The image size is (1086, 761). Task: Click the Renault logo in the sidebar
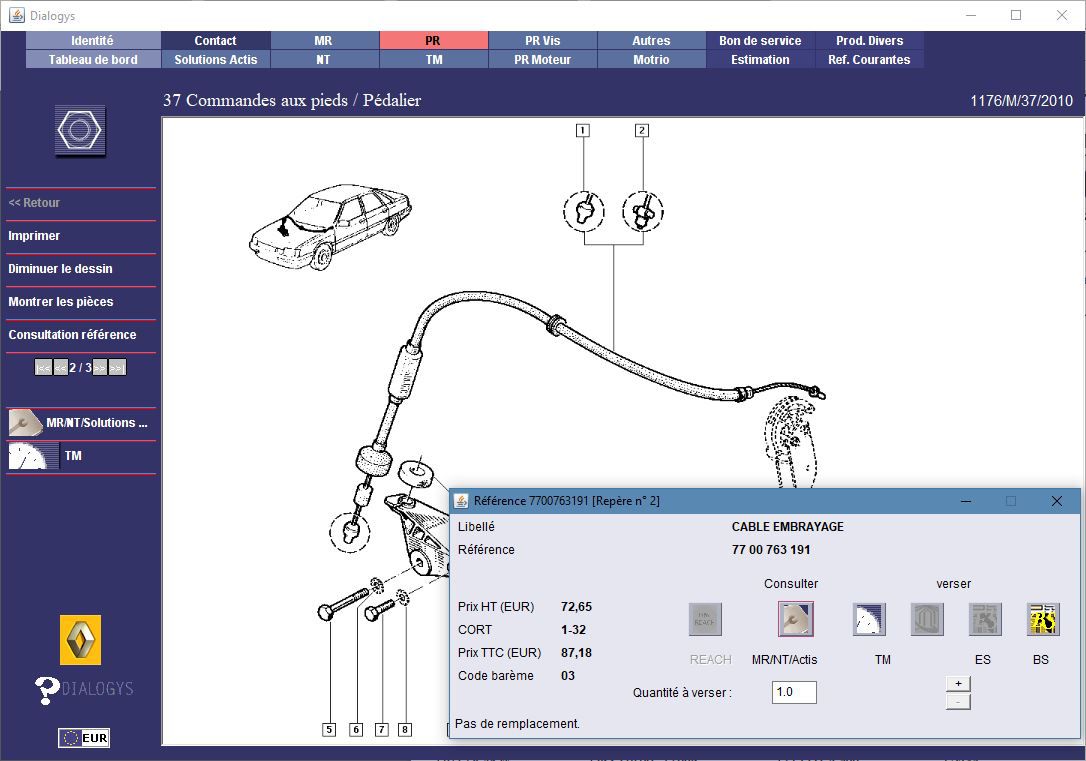tap(80, 639)
